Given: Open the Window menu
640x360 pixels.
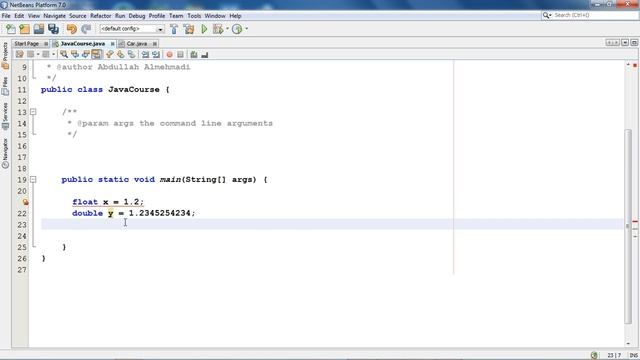Looking at the screenshot, I should tap(215, 16).
